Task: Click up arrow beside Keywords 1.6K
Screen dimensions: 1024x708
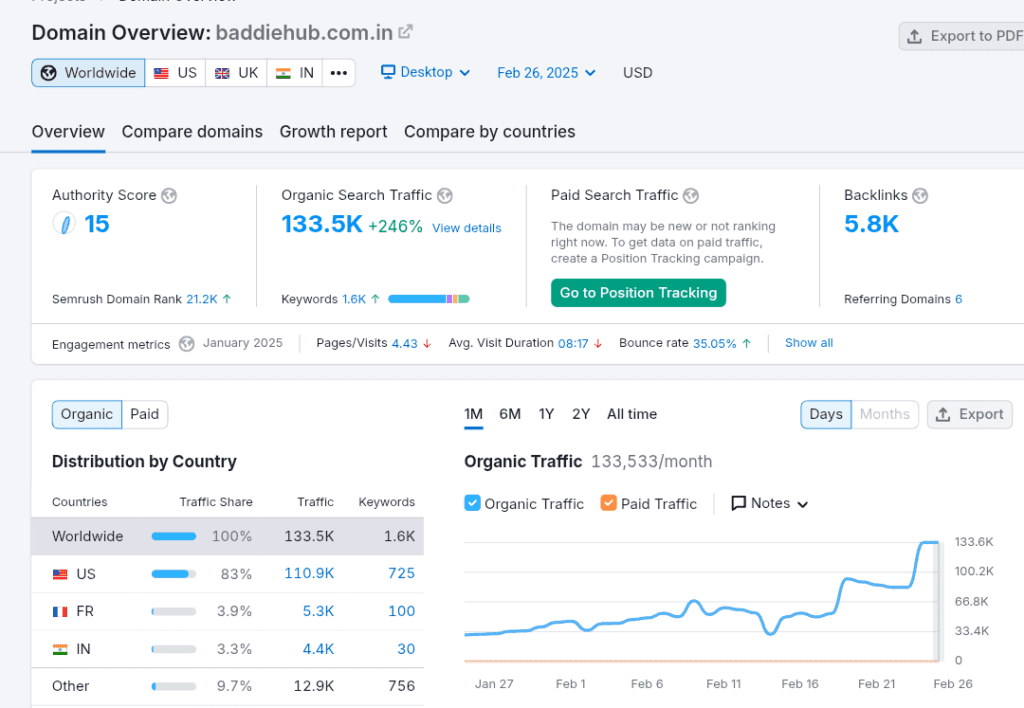Action: [x=376, y=298]
